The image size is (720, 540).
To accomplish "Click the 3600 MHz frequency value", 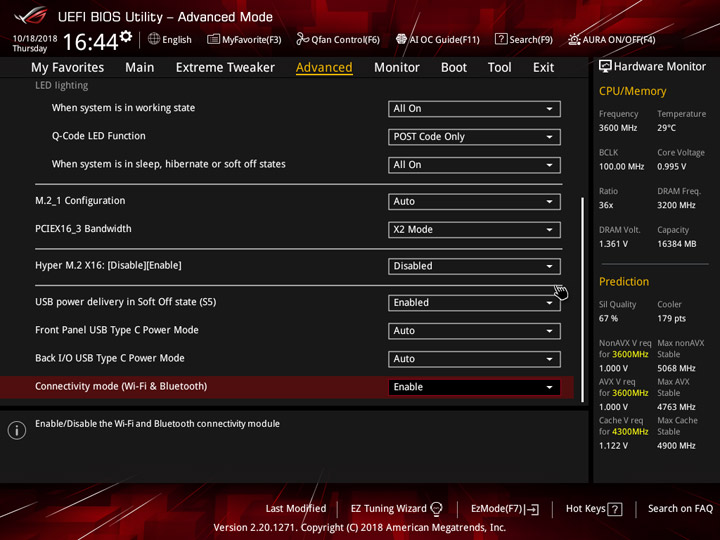I will pos(618,128).
